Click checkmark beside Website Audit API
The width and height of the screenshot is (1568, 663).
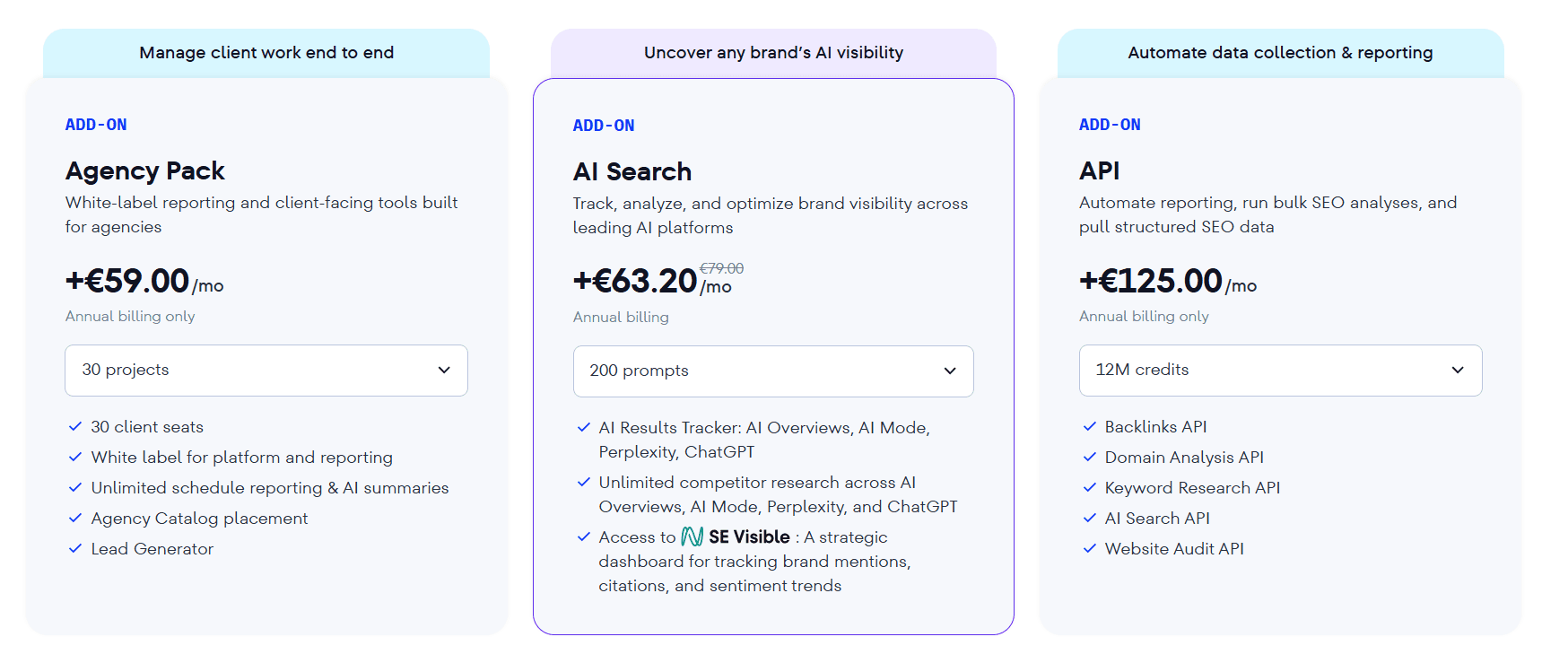pyautogui.click(x=1090, y=549)
